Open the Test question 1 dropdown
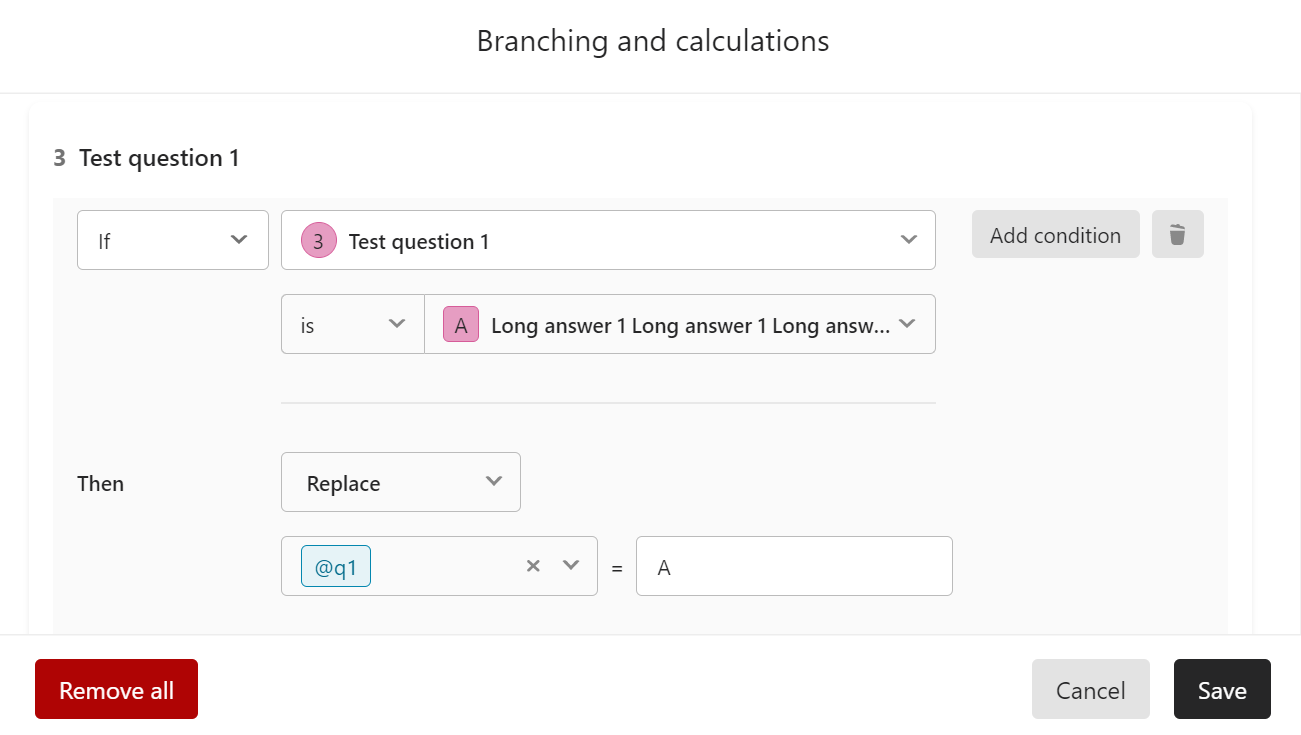Viewport: 1301px width, 735px height. 608,240
